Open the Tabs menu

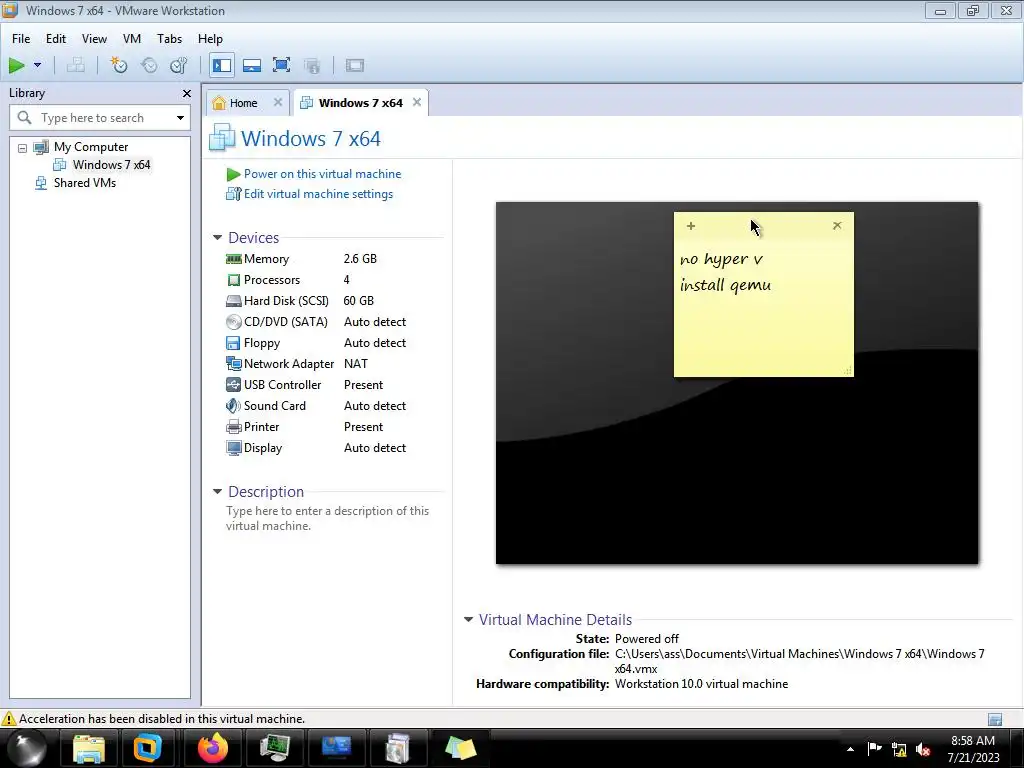click(x=169, y=39)
